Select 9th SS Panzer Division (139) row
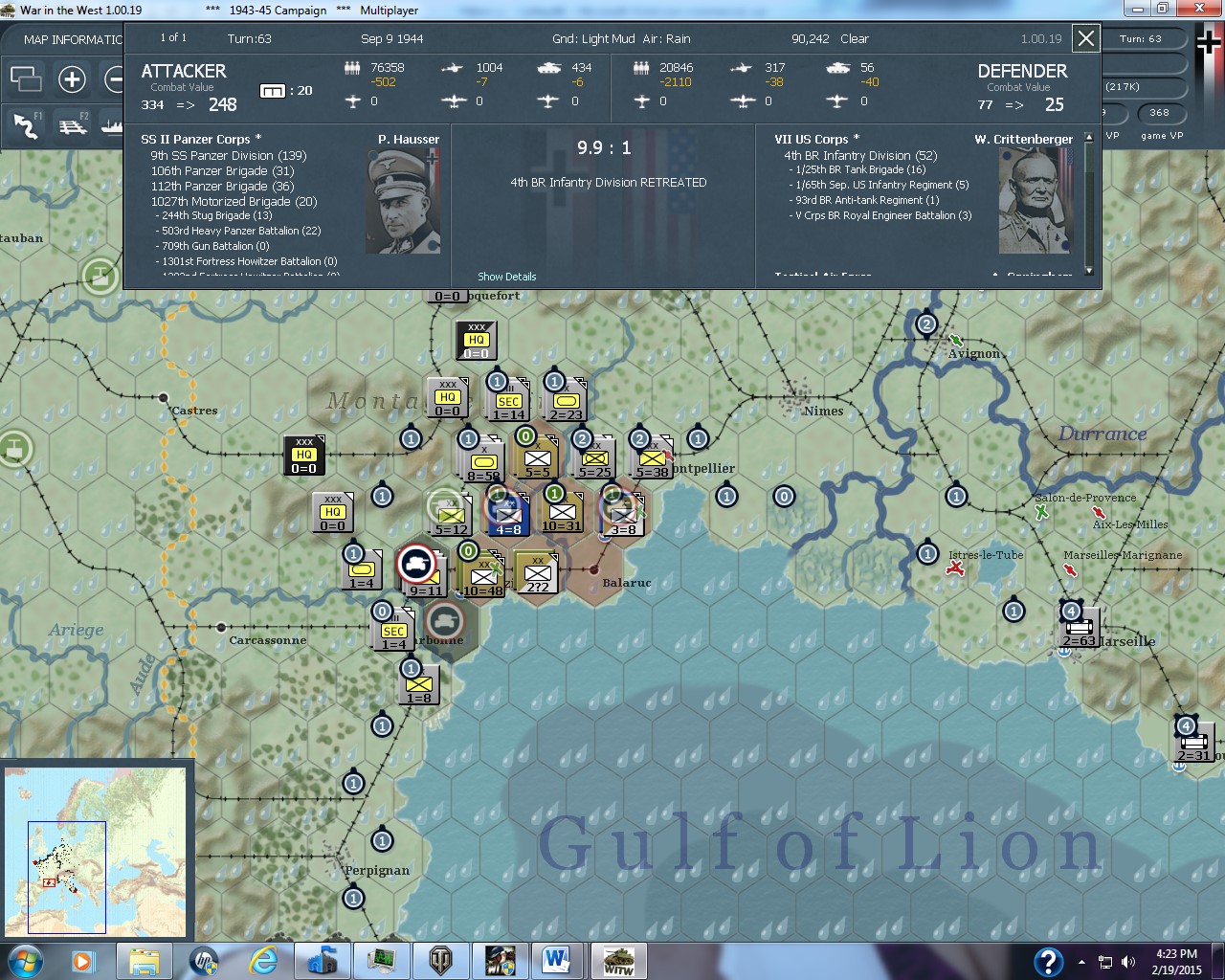This screenshot has width=1225, height=980. pyautogui.click(x=229, y=155)
